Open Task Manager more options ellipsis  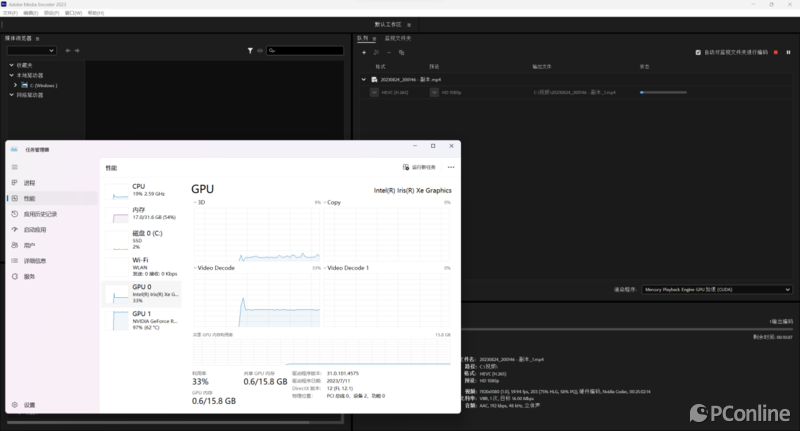click(x=451, y=167)
